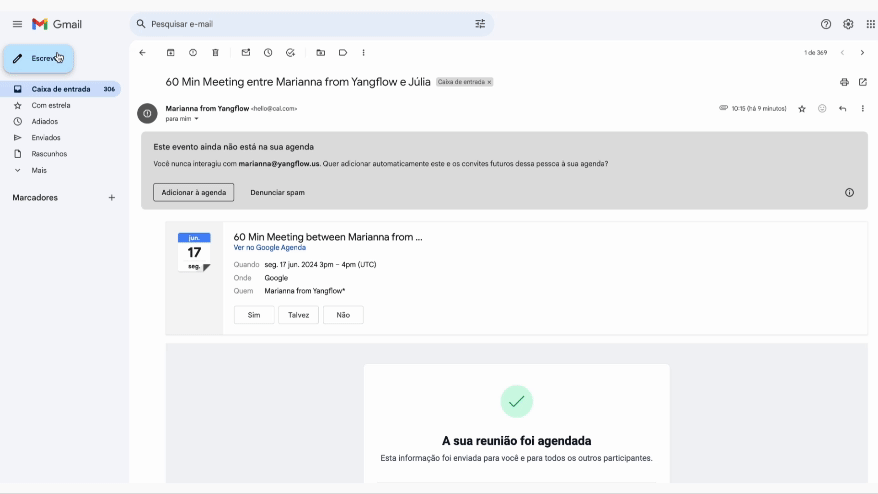Expand recipient details next to para mim
The height and width of the screenshot is (494, 878).
[x=197, y=119]
